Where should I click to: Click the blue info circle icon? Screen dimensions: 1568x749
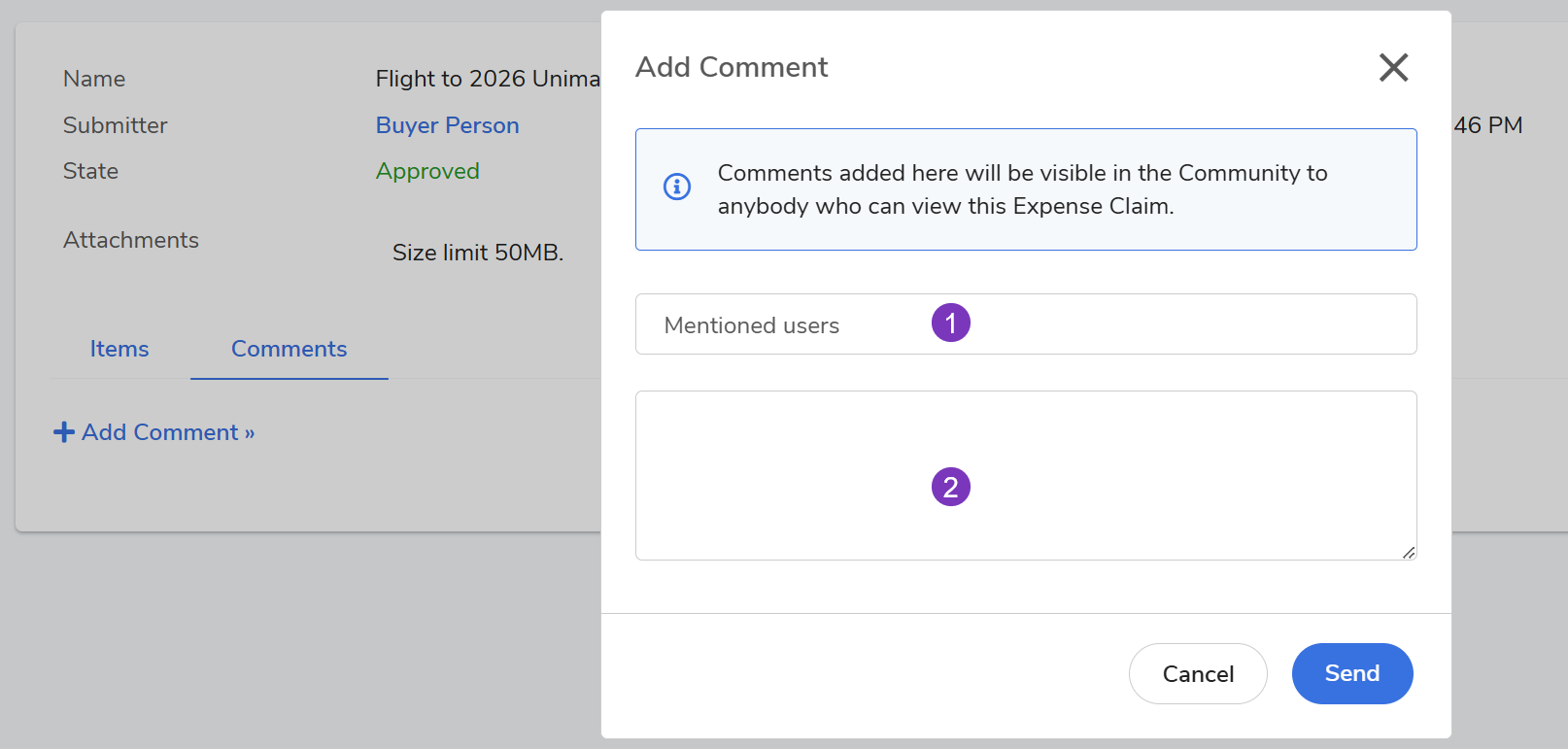(677, 187)
